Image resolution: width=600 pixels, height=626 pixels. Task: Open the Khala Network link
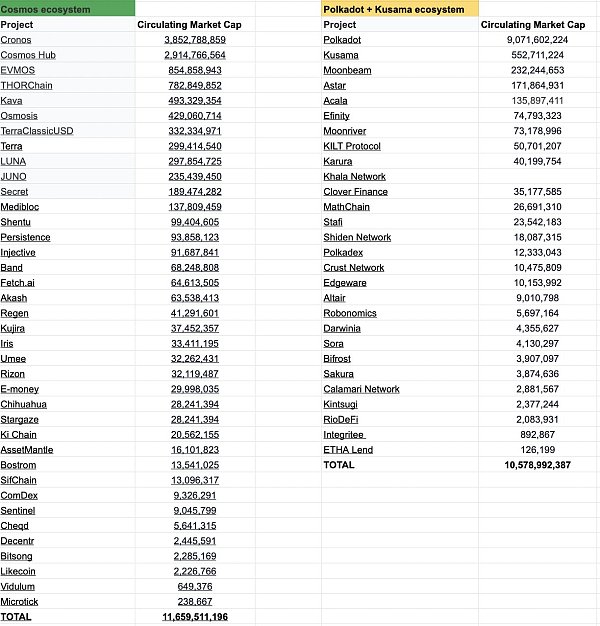tap(355, 176)
